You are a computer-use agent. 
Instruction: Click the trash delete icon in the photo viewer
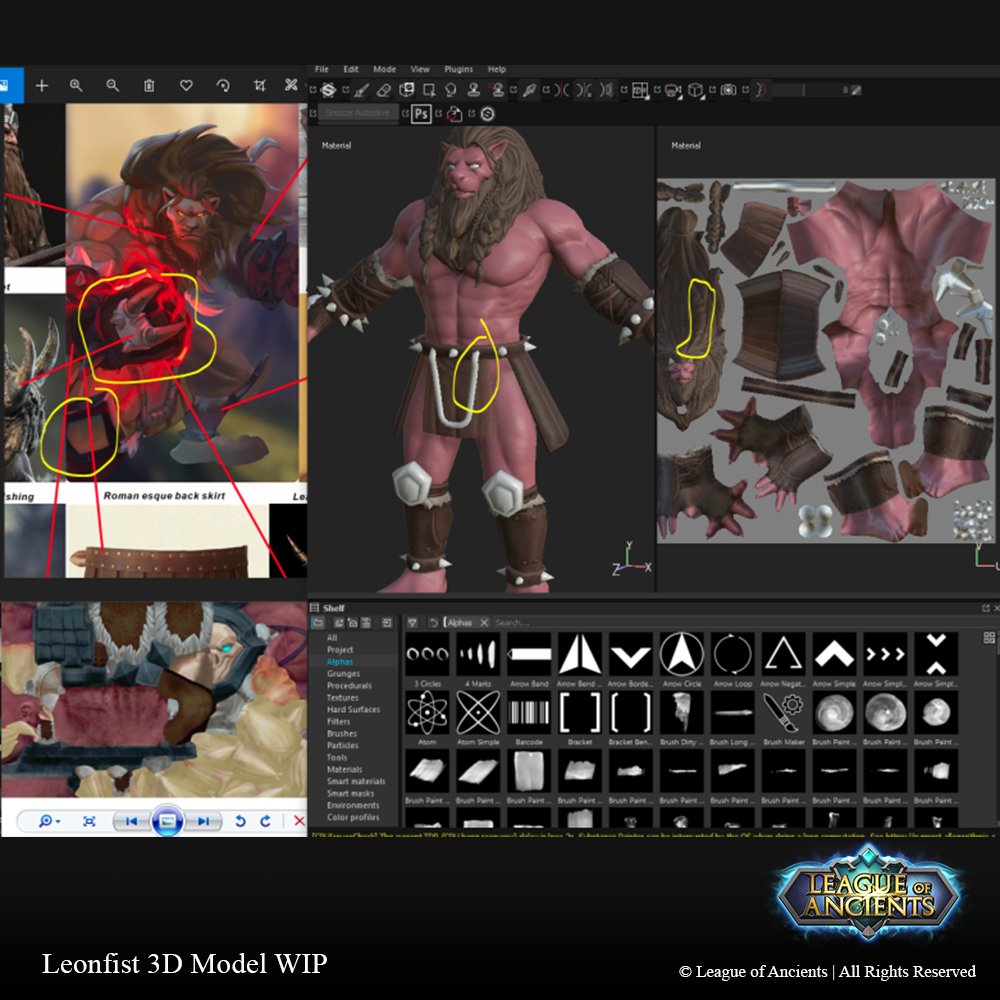[x=149, y=85]
